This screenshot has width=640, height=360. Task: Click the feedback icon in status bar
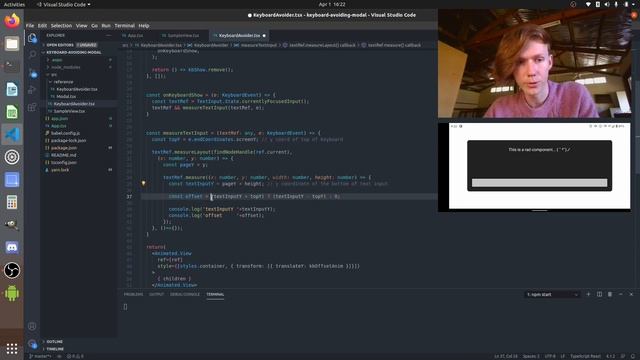pos(623,356)
